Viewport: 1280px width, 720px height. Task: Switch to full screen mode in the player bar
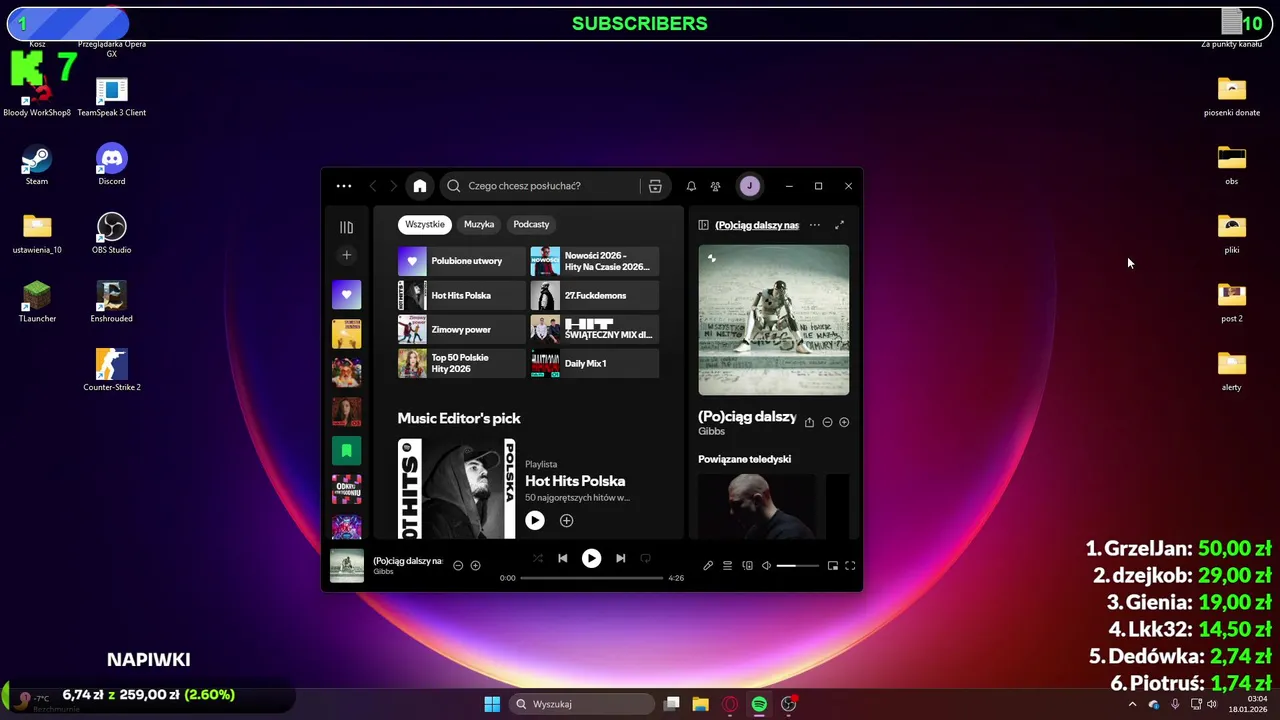850,566
